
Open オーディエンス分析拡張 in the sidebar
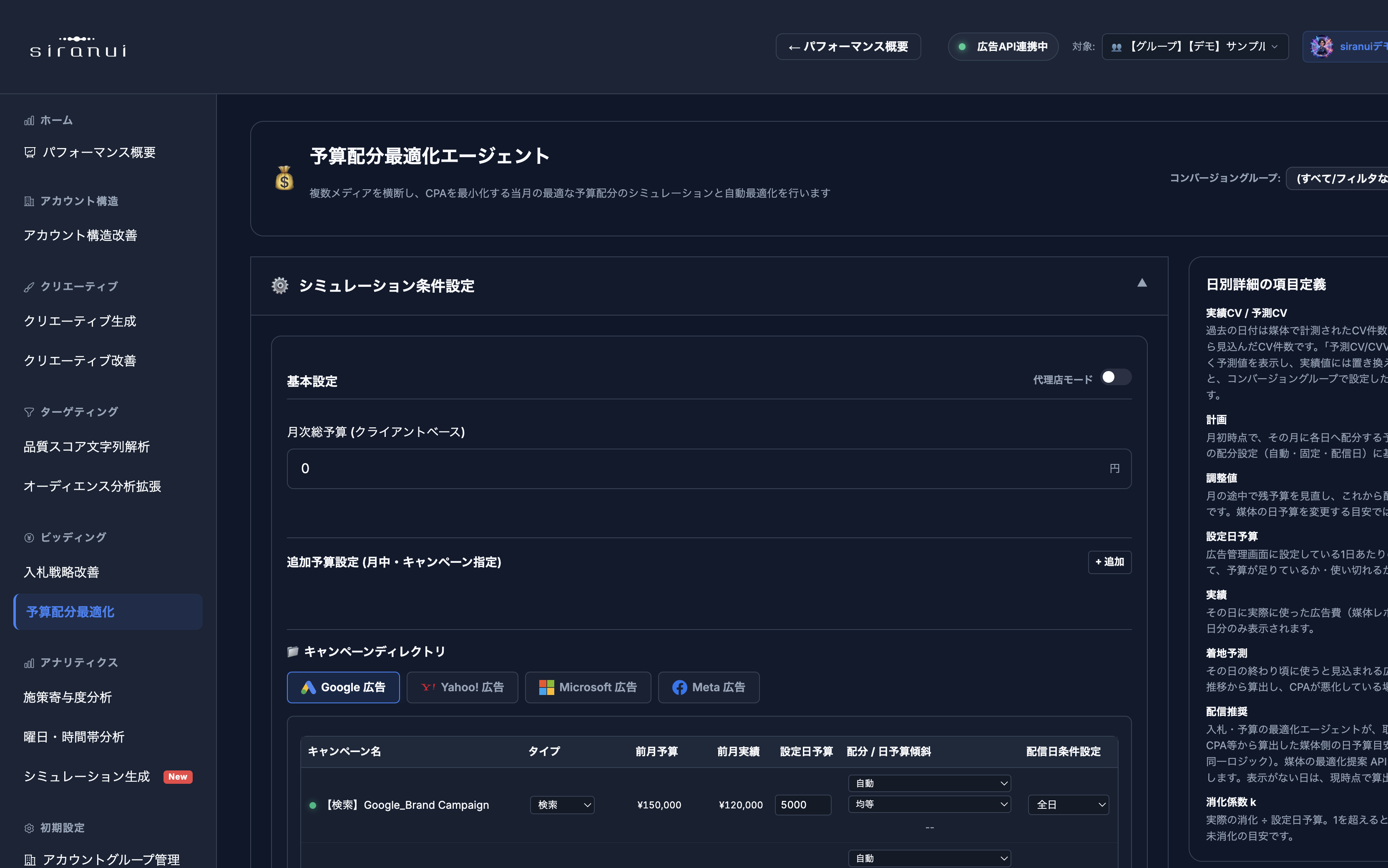tap(108, 486)
